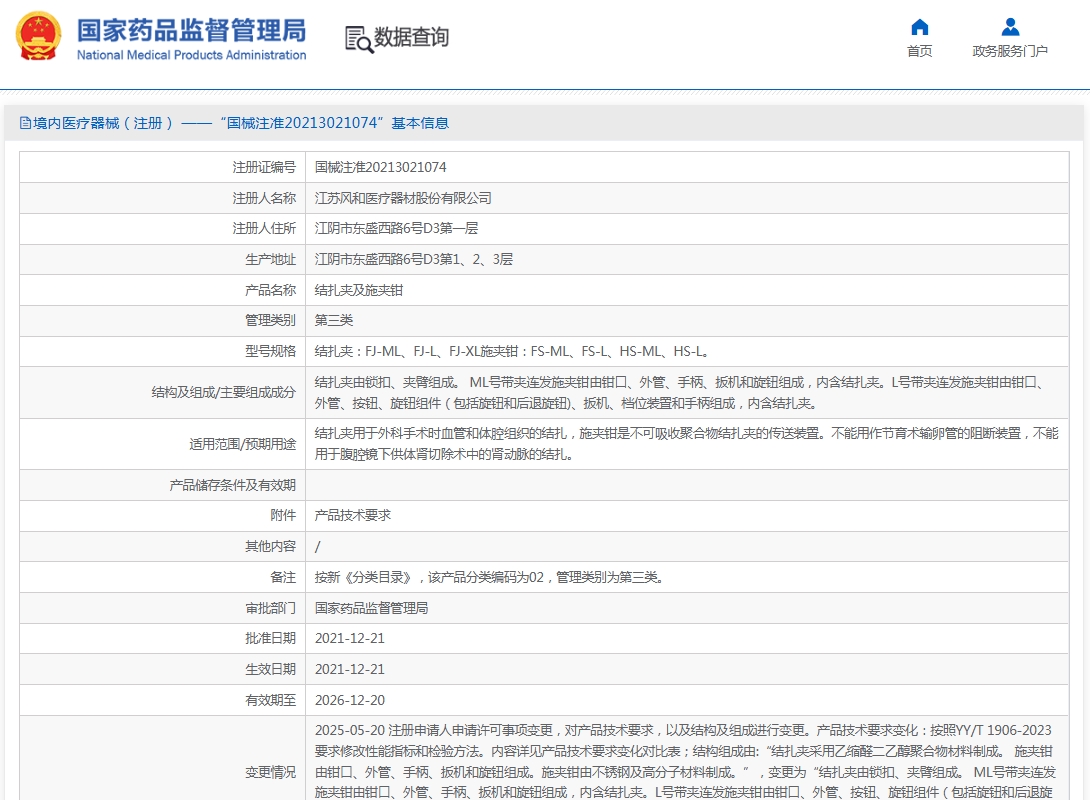The width and height of the screenshot is (1090, 800).
Task: Click the 首页 text label
Action: (919, 51)
